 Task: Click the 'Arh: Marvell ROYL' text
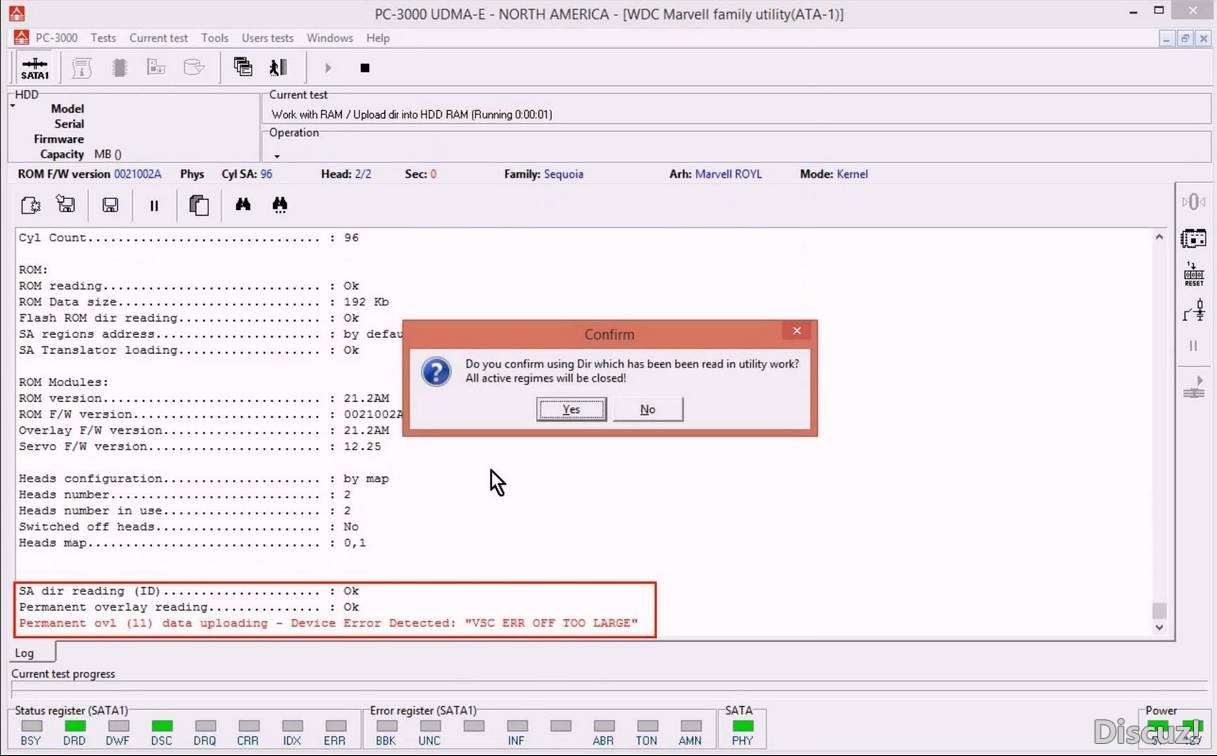click(x=715, y=174)
